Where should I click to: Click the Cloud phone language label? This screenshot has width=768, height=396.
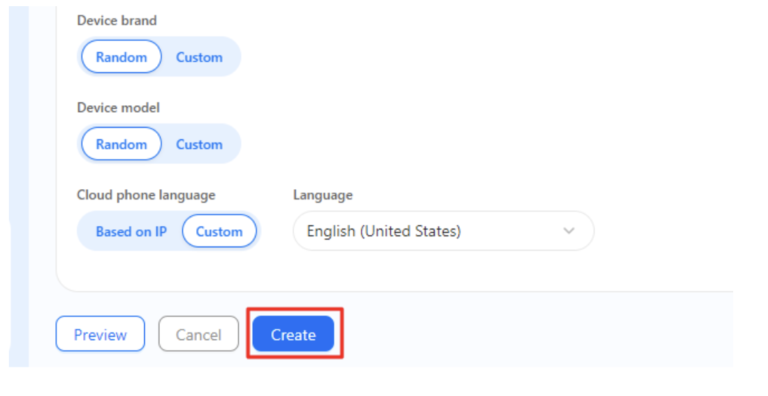[146, 195]
